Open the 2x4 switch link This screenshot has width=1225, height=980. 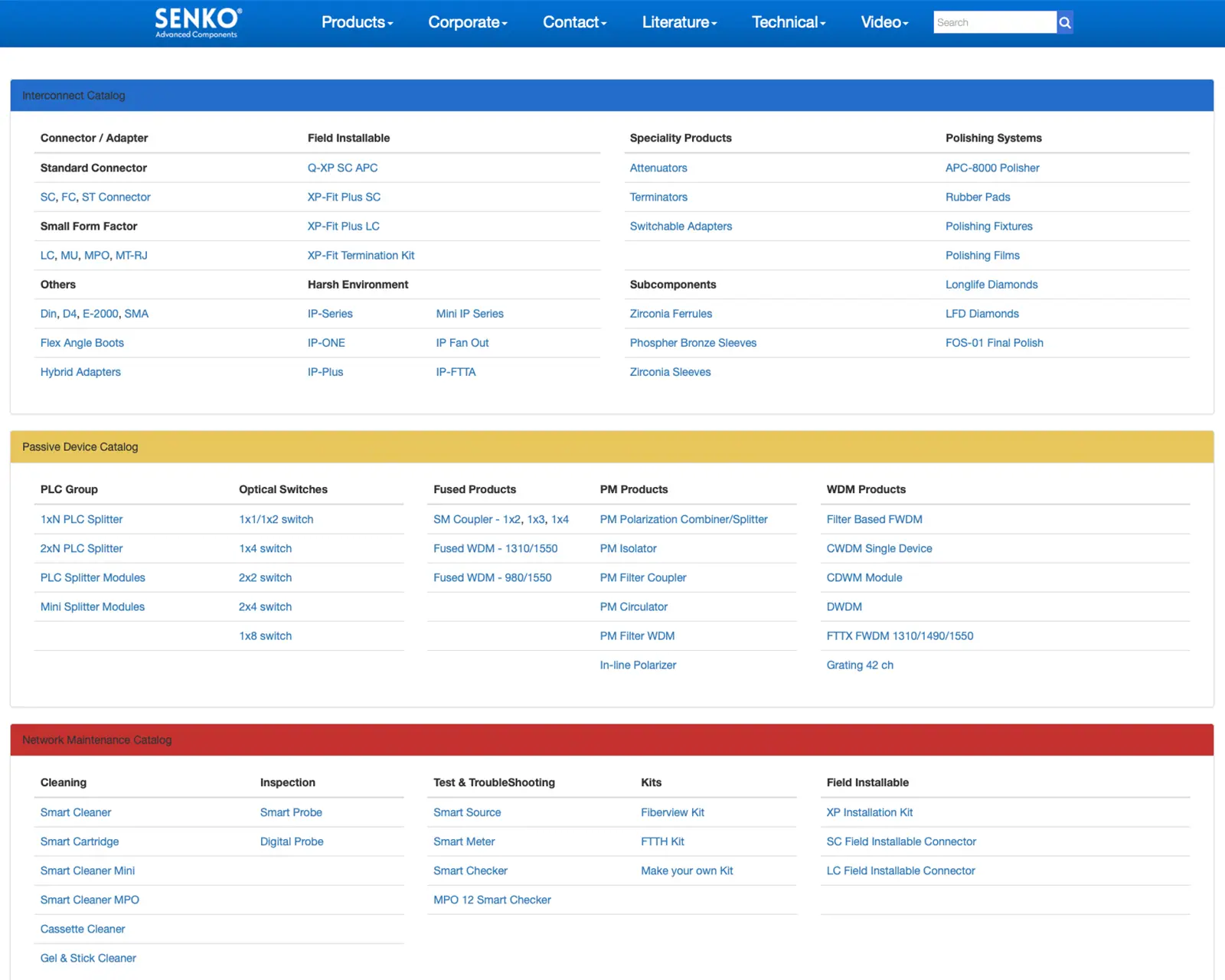click(x=265, y=606)
